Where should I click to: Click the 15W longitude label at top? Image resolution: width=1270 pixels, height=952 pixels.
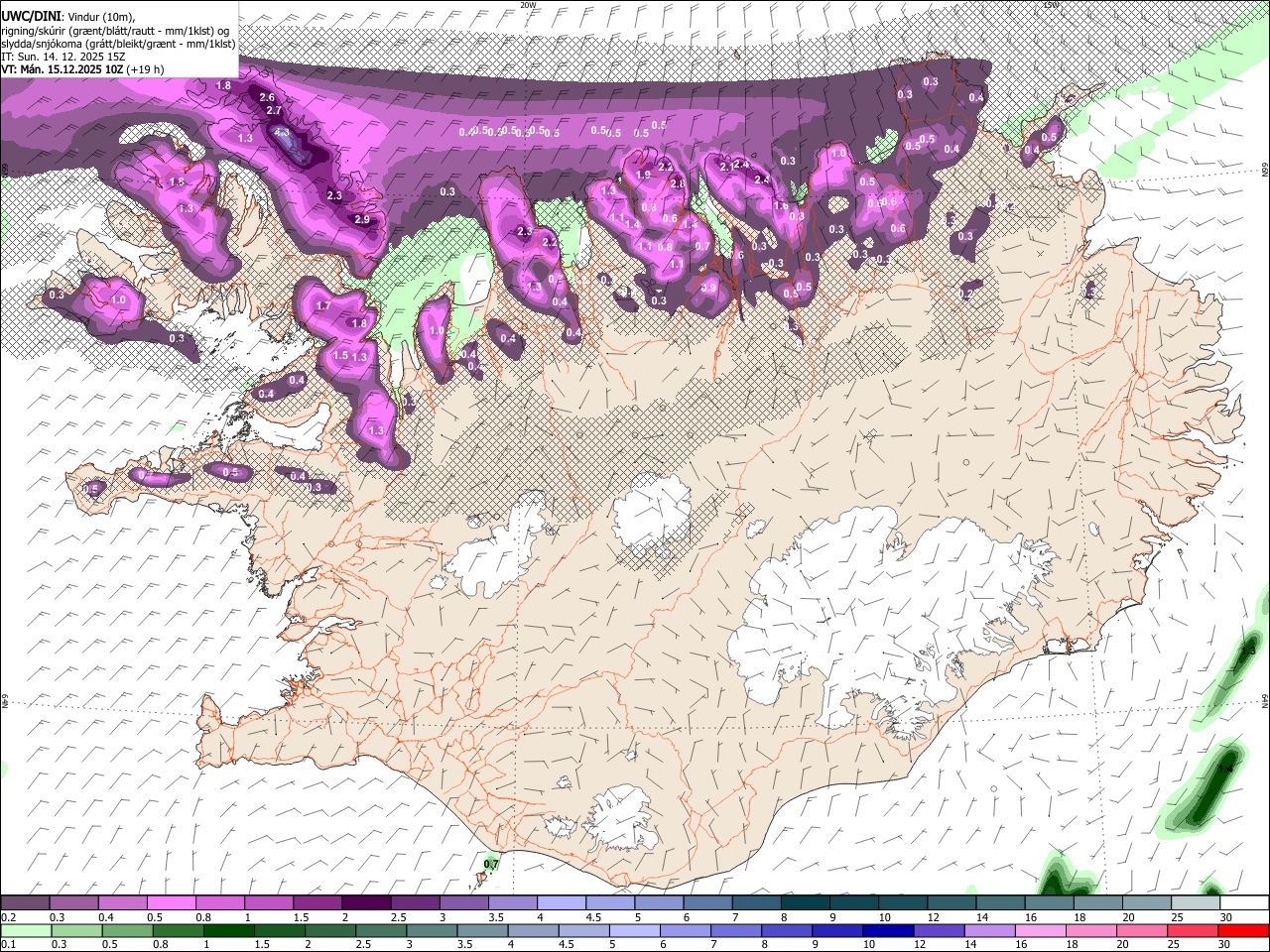tap(1051, 5)
